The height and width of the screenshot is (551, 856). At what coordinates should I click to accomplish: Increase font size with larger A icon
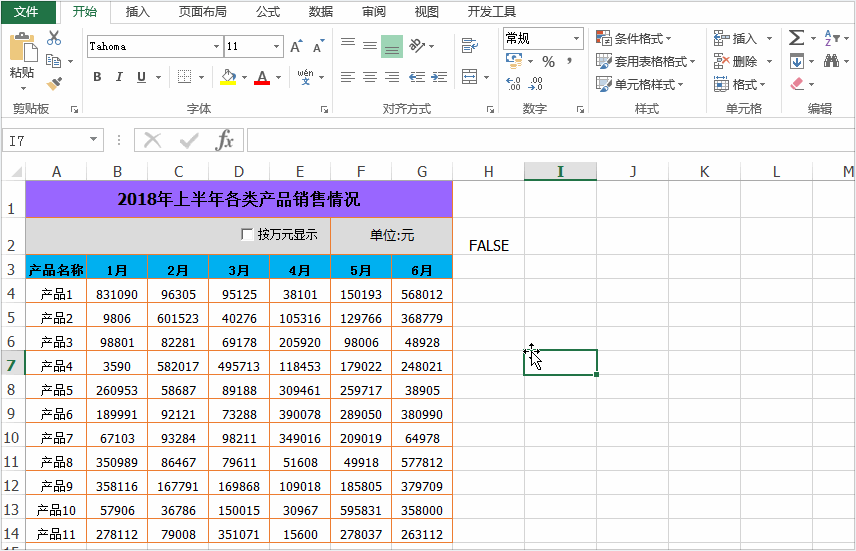[296, 46]
